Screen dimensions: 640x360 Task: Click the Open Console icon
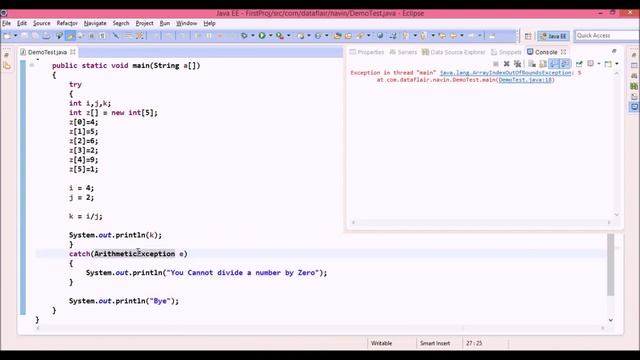point(608,64)
